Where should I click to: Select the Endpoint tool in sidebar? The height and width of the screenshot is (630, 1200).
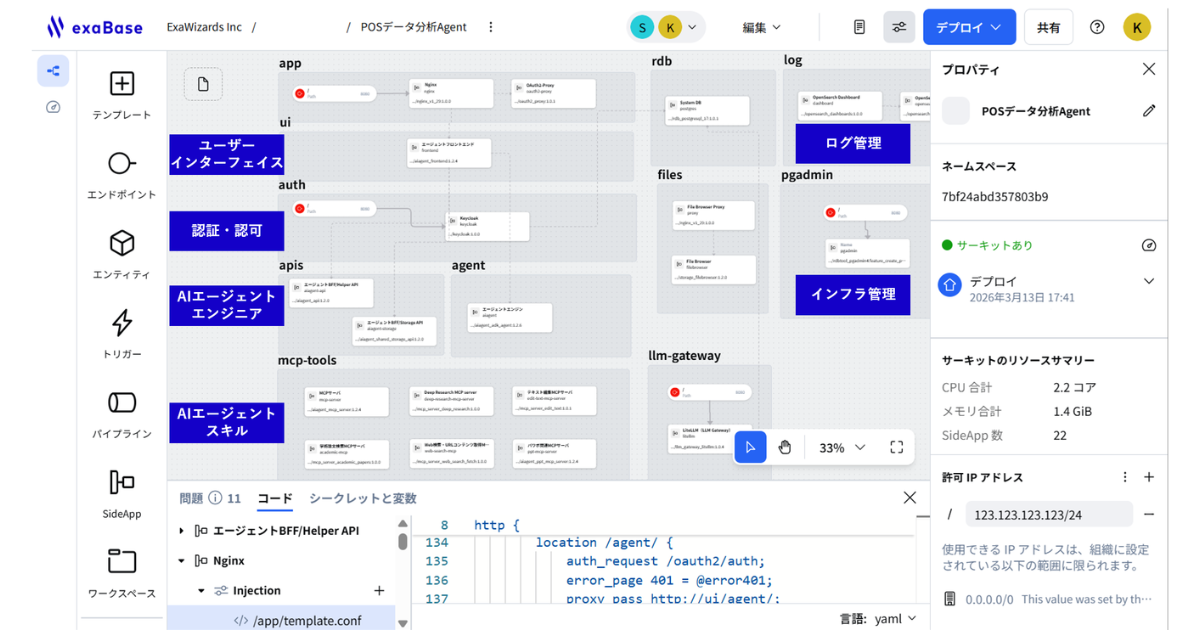(121, 164)
